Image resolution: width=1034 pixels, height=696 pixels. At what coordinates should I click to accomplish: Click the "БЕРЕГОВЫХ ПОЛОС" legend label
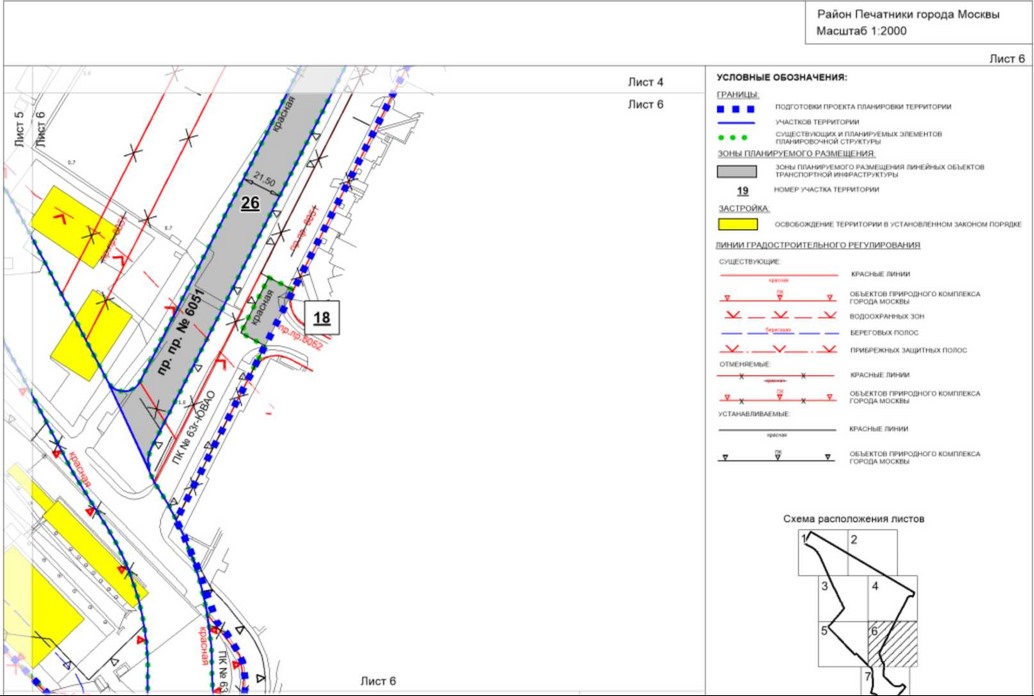coord(884,333)
